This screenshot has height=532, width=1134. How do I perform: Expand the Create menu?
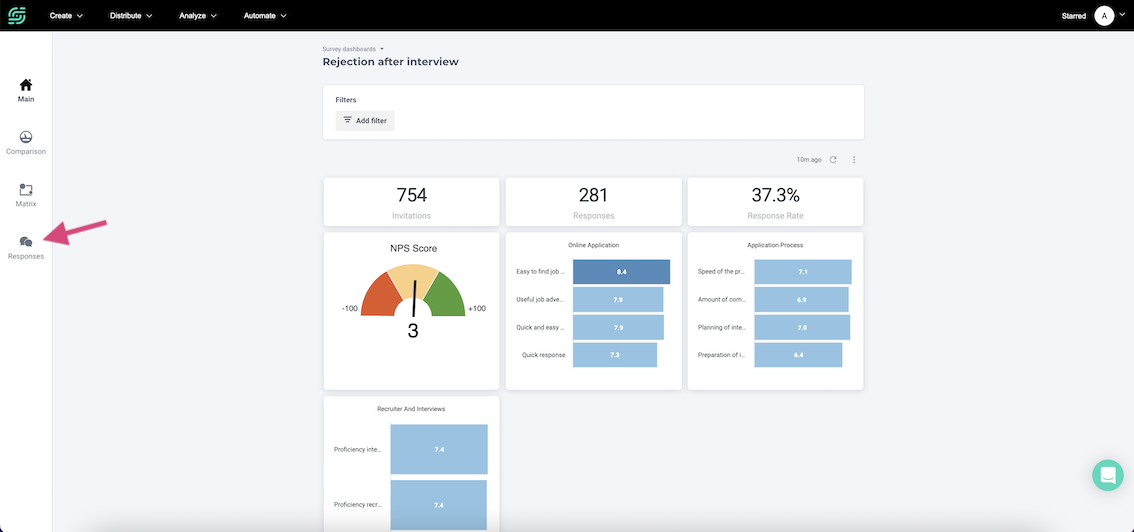pos(67,15)
